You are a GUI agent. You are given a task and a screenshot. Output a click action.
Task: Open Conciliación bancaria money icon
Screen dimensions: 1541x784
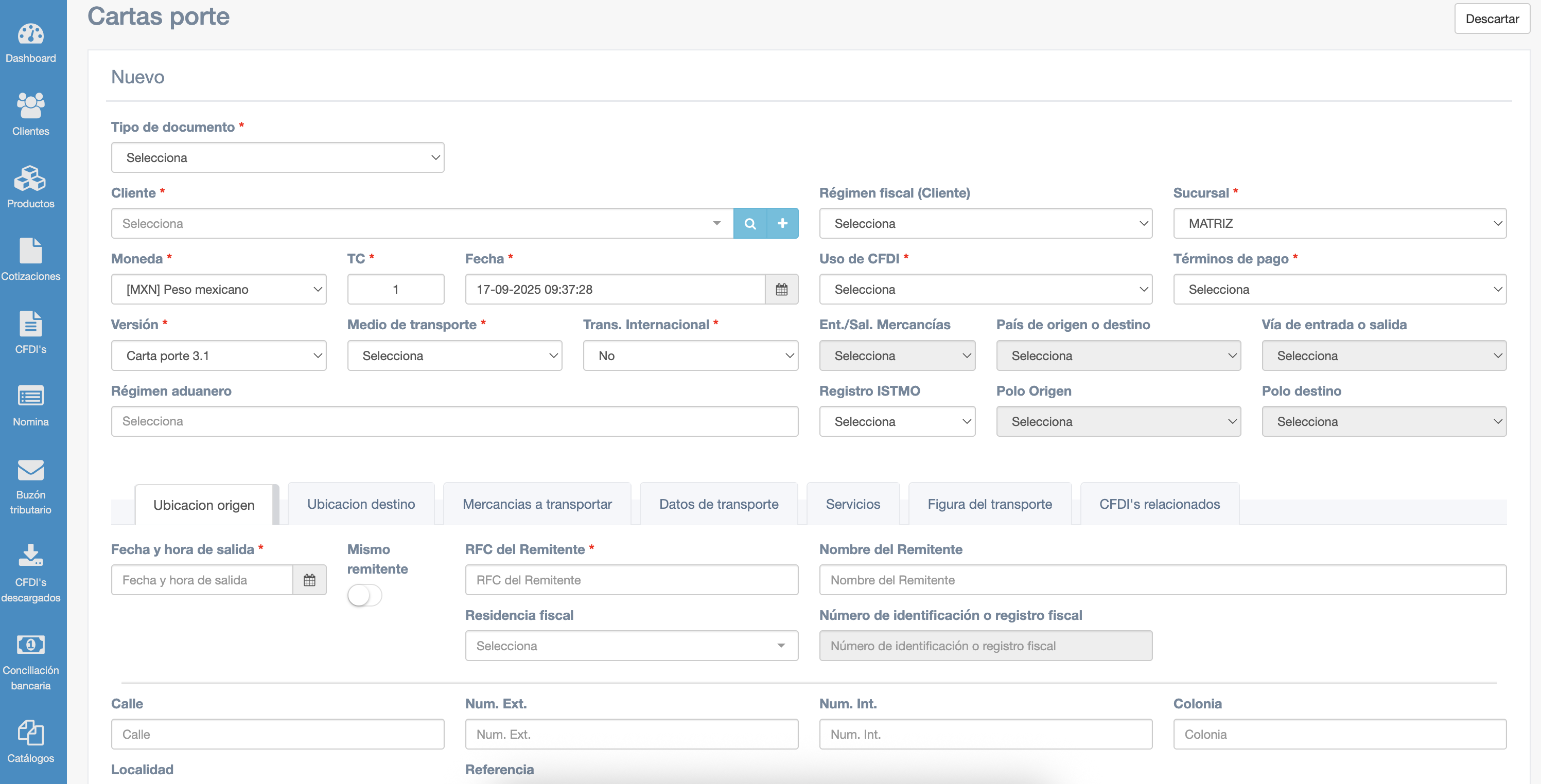(30, 645)
